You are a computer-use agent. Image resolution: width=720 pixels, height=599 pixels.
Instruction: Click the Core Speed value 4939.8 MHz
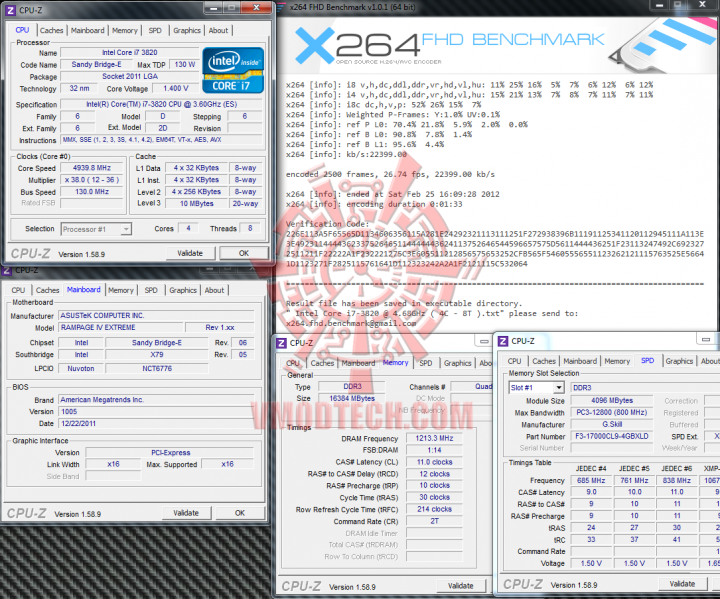92,168
